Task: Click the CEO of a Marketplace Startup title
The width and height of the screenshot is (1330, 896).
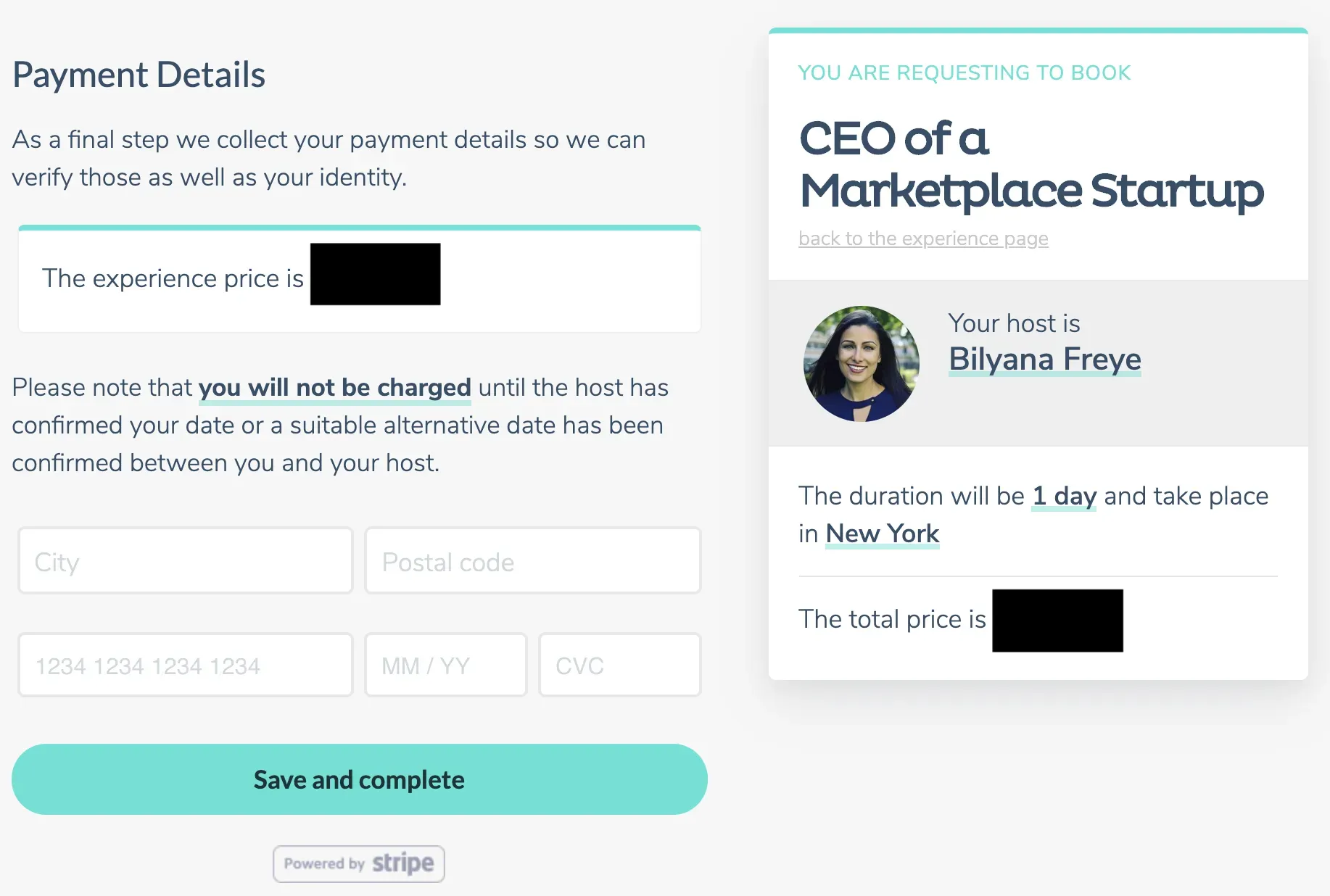Action: pos(1030,165)
